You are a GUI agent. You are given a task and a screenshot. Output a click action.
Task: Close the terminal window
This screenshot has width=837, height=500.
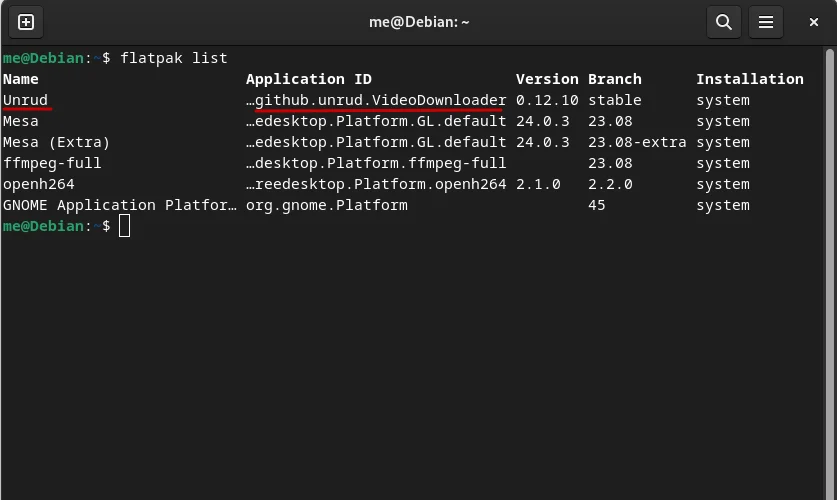pos(813,22)
